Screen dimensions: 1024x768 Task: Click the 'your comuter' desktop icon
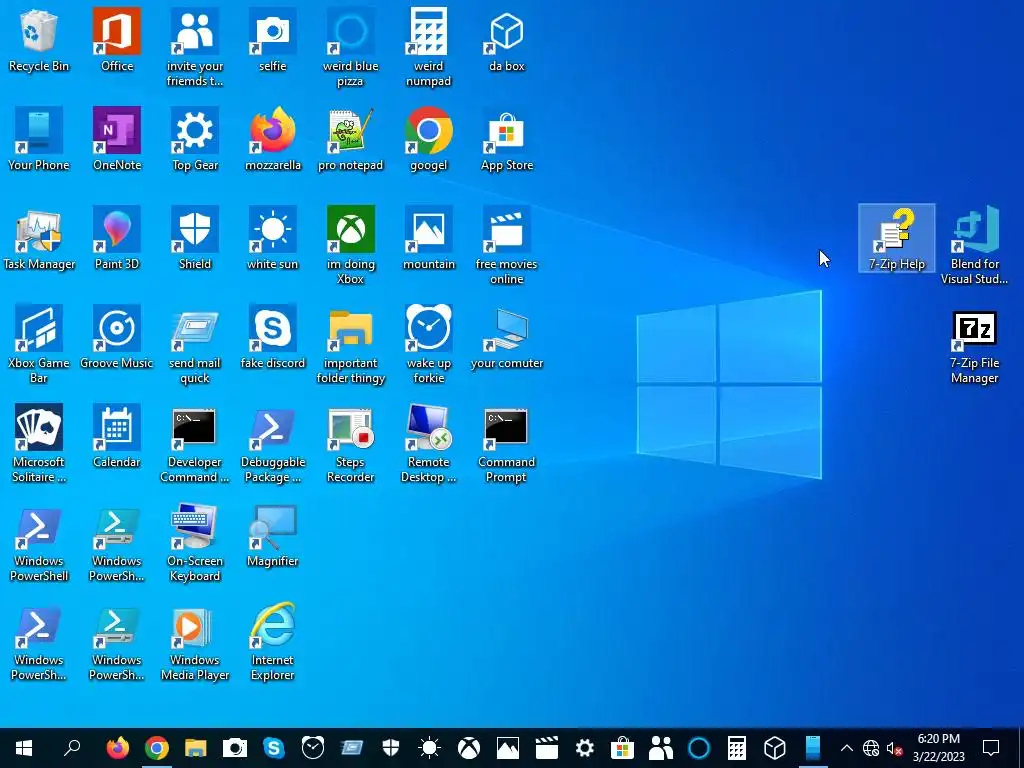point(507,338)
